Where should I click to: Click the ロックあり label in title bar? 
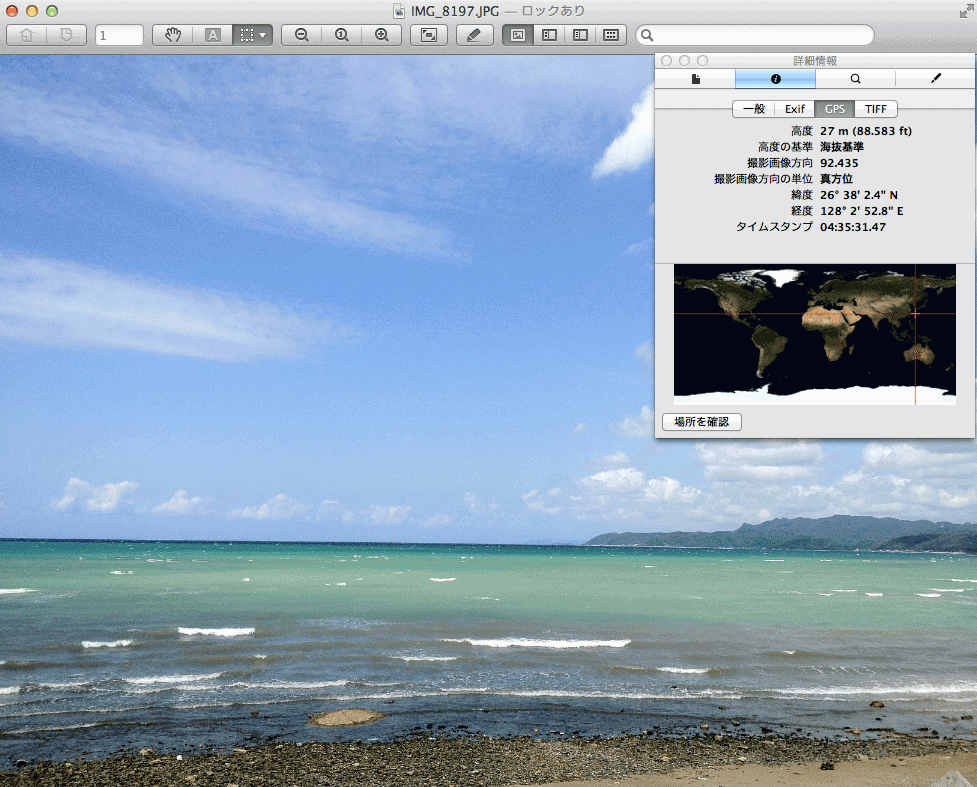point(553,11)
